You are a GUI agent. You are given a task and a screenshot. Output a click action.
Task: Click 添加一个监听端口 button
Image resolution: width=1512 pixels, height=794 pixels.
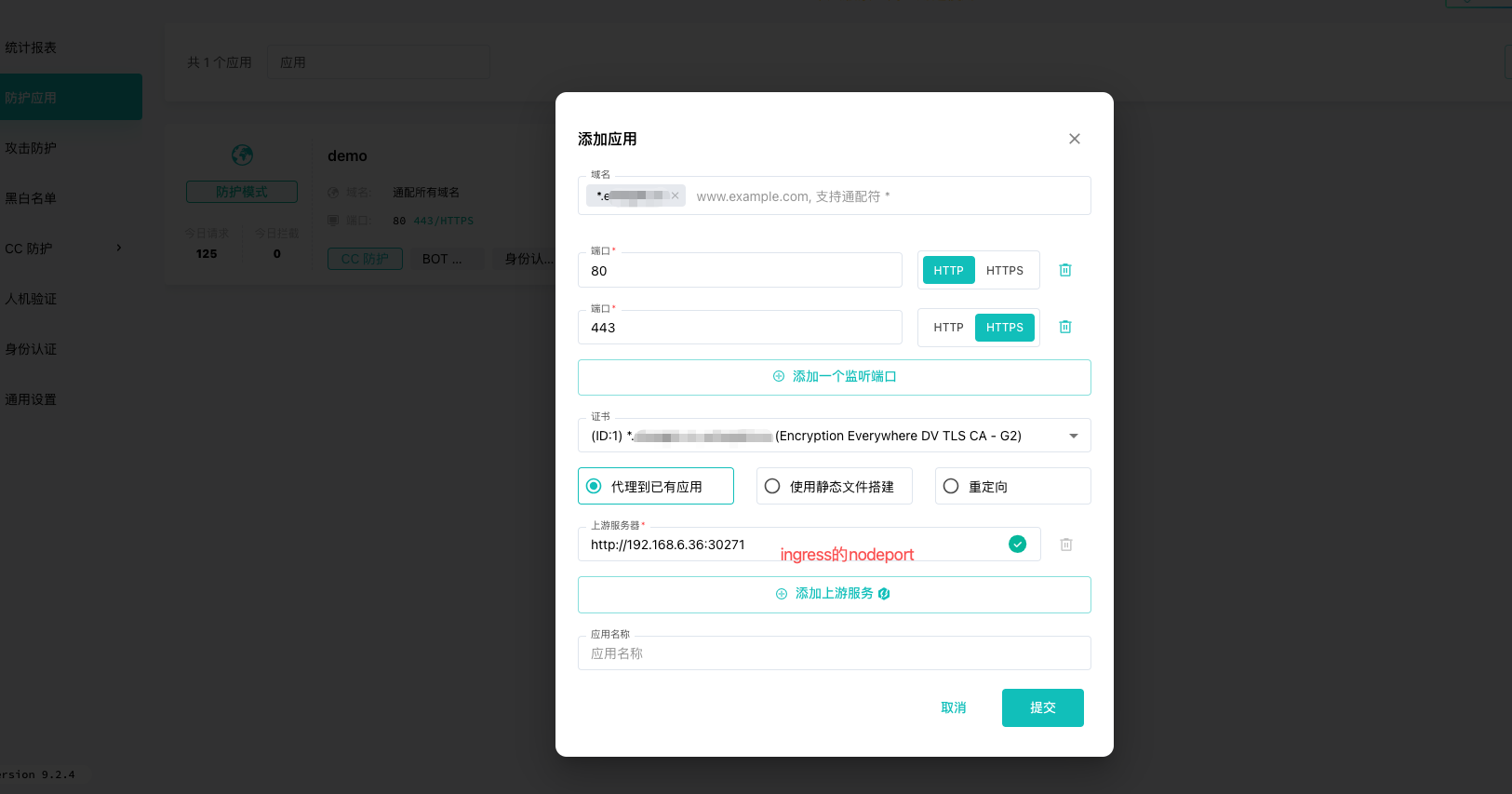(835, 377)
